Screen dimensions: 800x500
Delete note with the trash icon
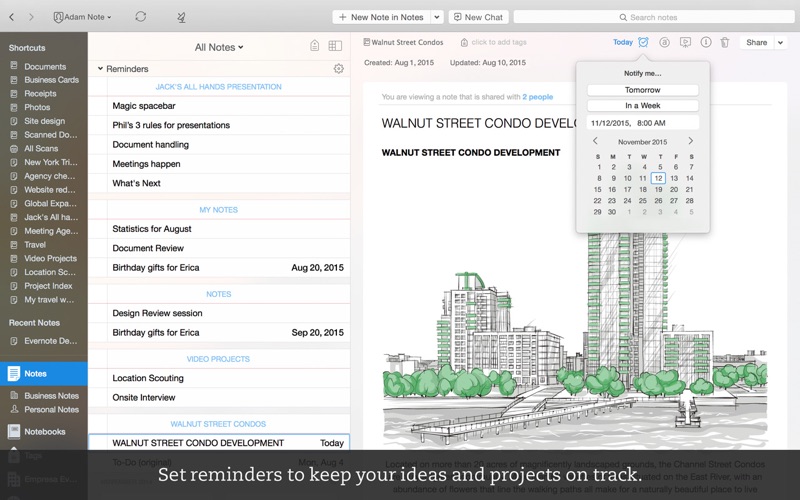point(725,43)
